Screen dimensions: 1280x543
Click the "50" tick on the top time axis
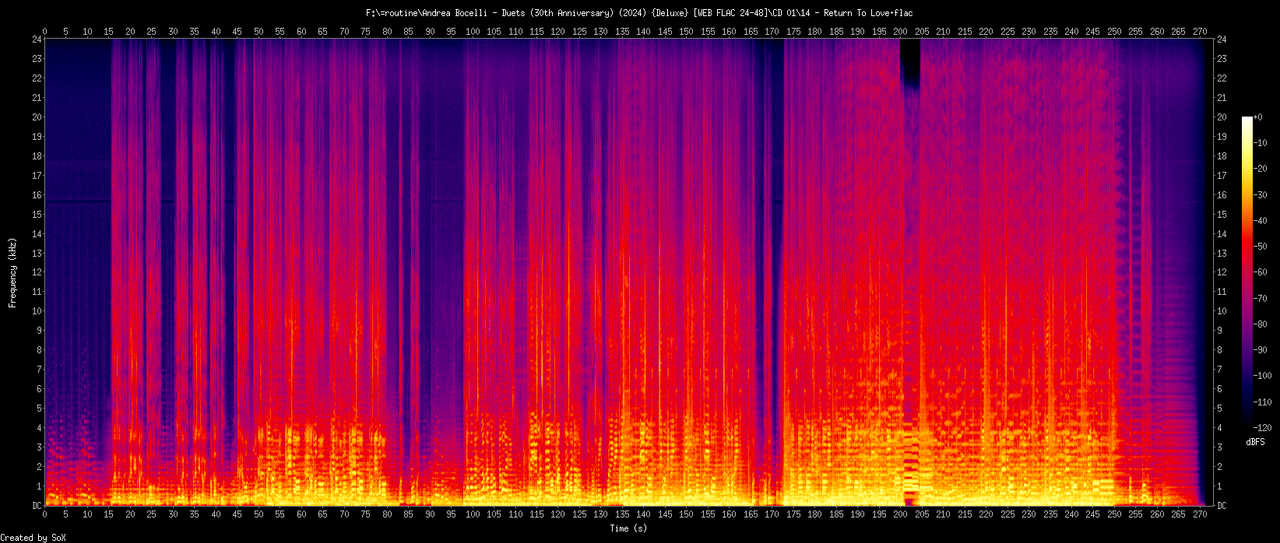[x=258, y=31]
